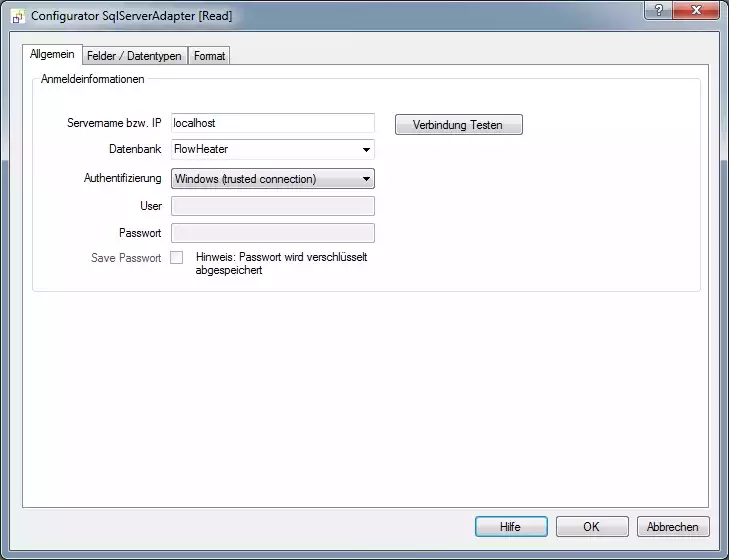This screenshot has height=560, width=729.
Task: Click the disabled Passwort text field
Action: coord(272,233)
